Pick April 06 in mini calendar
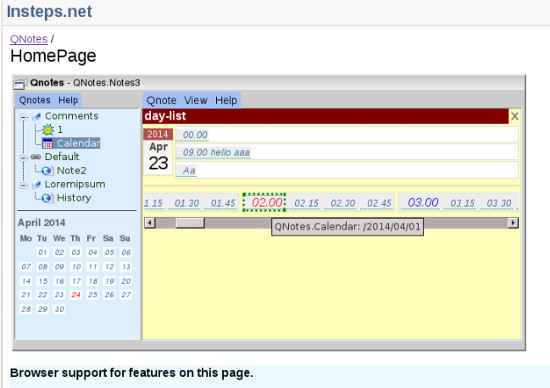Screen dimensions: 550x388 tap(126, 253)
